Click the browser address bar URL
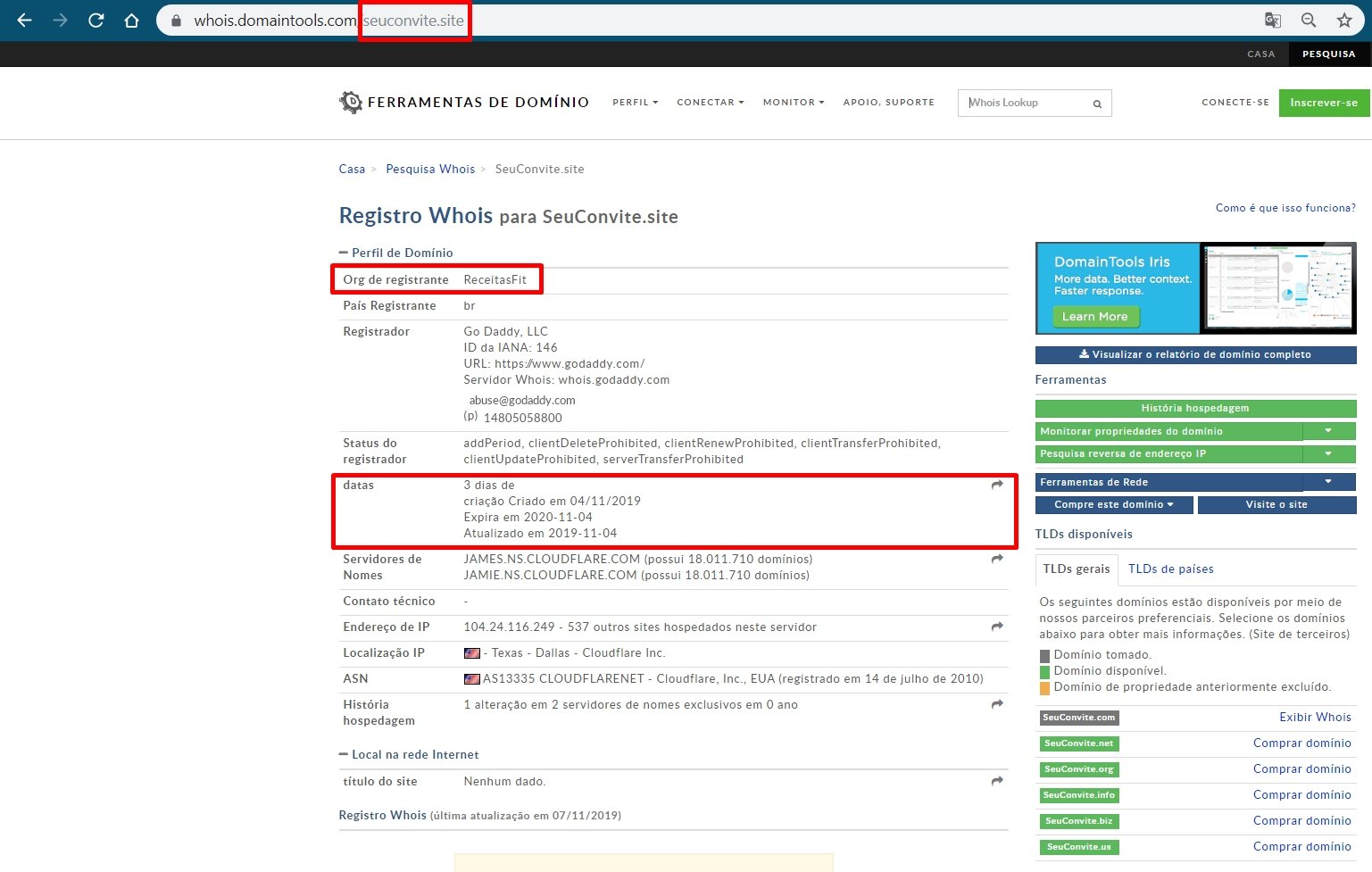The width and height of the screenshot is (1372, 872). tap(328, 21)
